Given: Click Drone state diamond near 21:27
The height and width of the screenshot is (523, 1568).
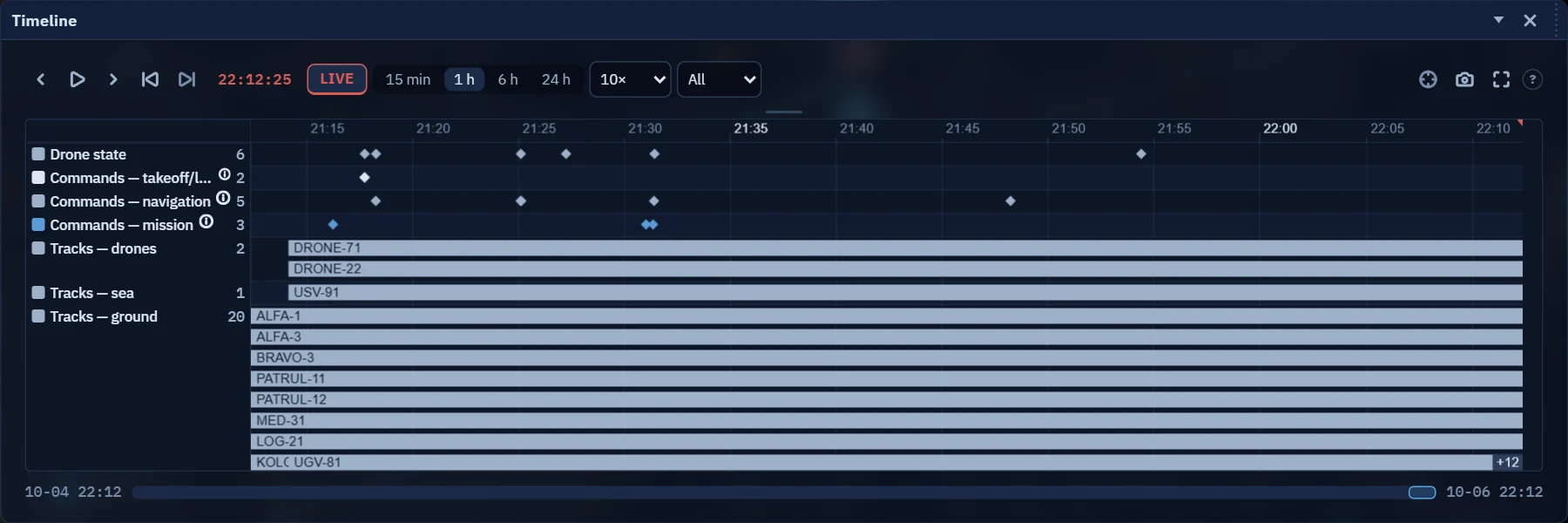Looking at the screenshot, I should point(566,154).
